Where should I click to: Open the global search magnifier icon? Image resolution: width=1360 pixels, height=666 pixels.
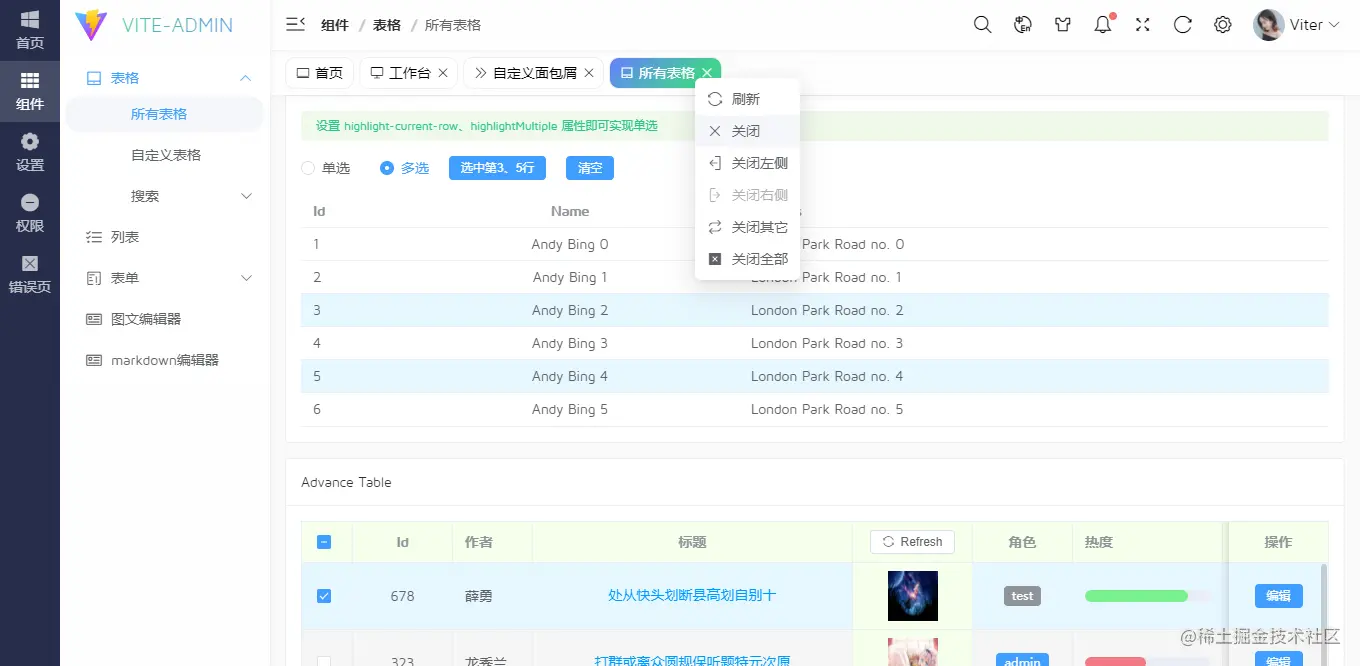click(x=982, y=24)
